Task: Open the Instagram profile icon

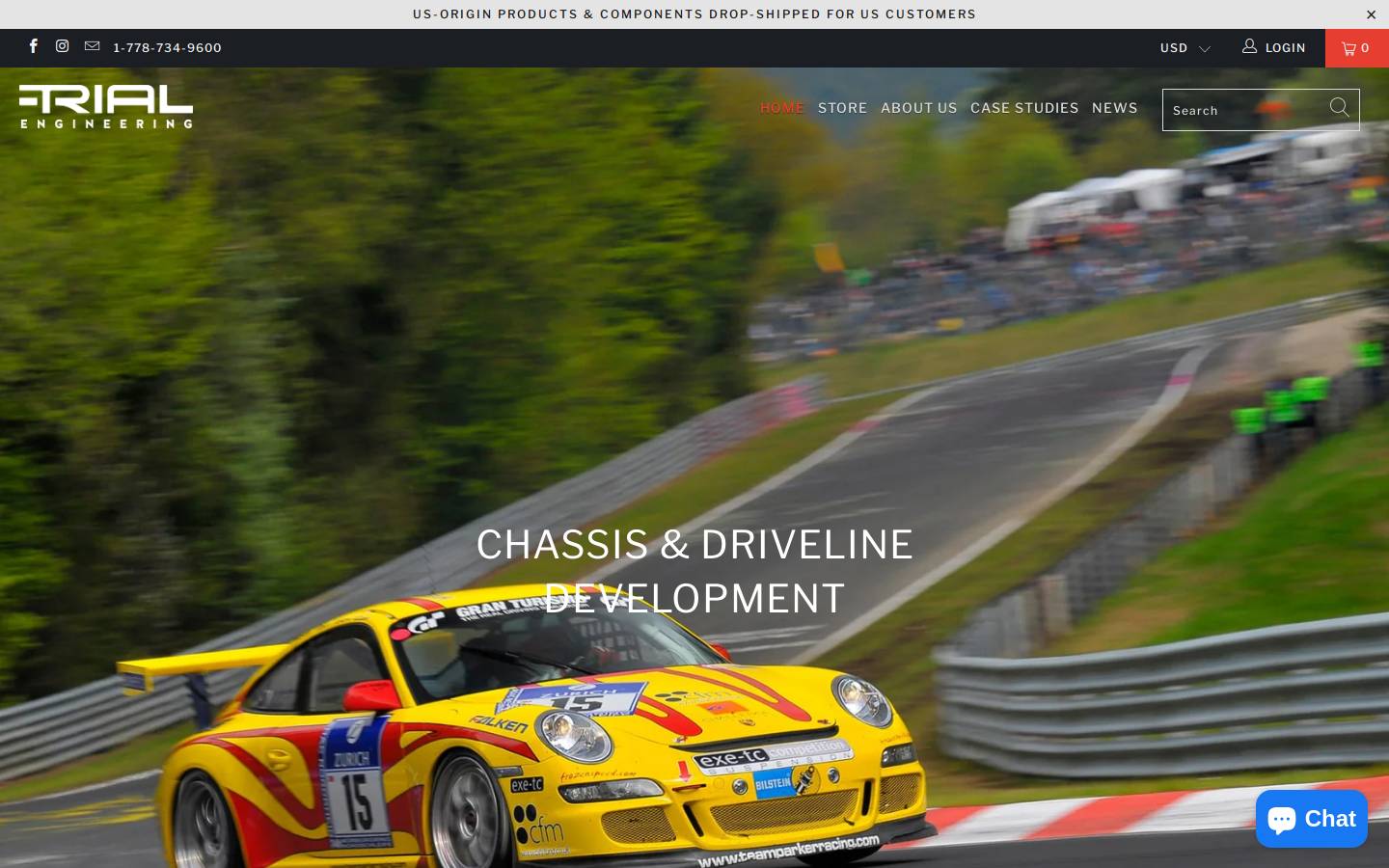Action: [62, 46]
